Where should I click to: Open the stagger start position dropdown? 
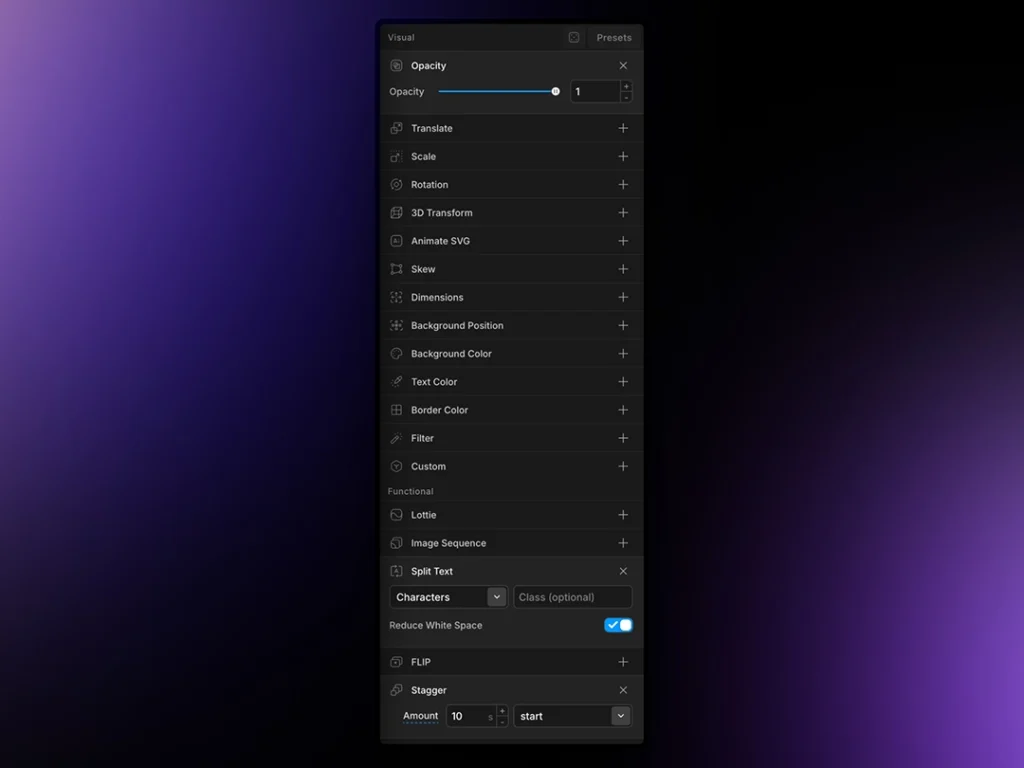tap(572, 716)
